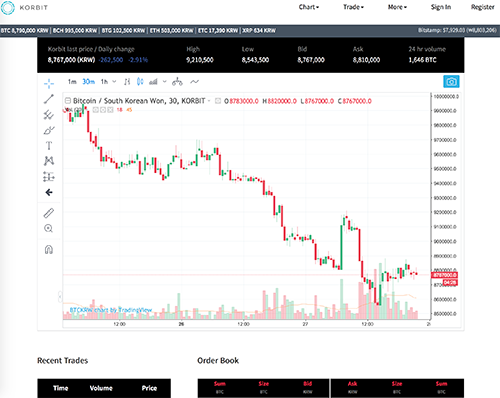Click the Low value 8,543,500

pos(255,60)
